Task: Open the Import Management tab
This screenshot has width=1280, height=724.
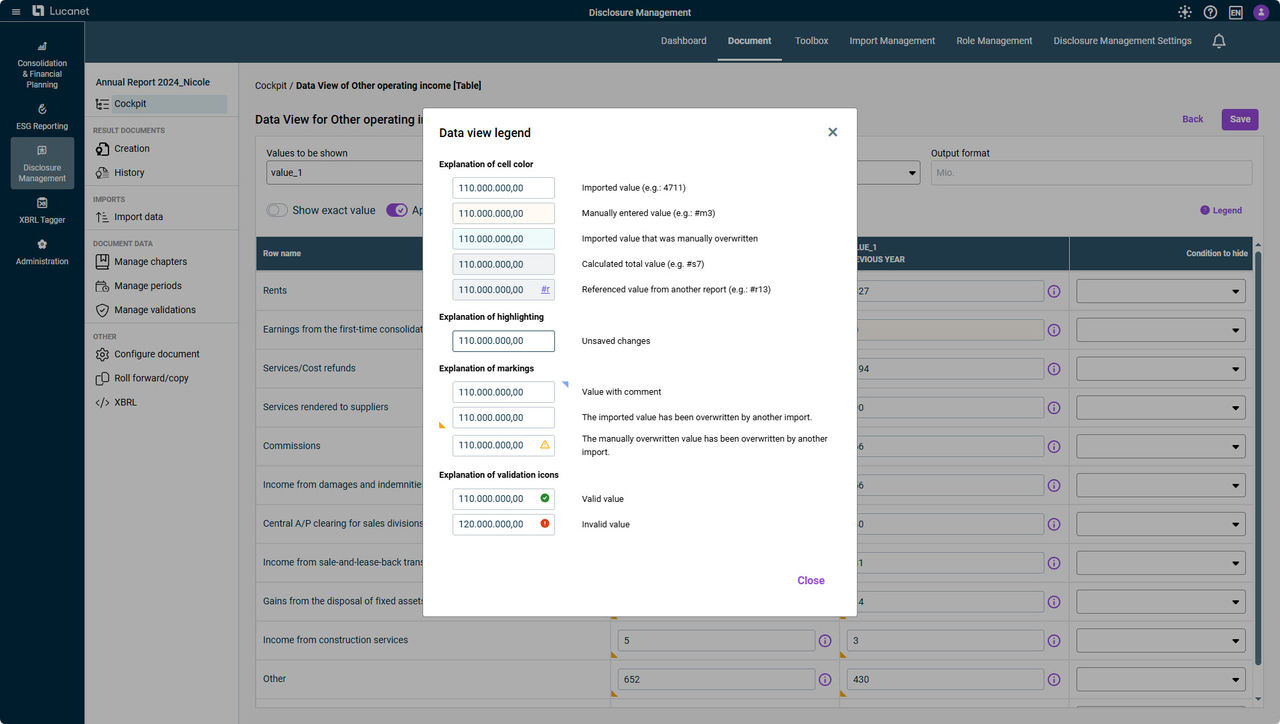Action: tap(892, 41)
